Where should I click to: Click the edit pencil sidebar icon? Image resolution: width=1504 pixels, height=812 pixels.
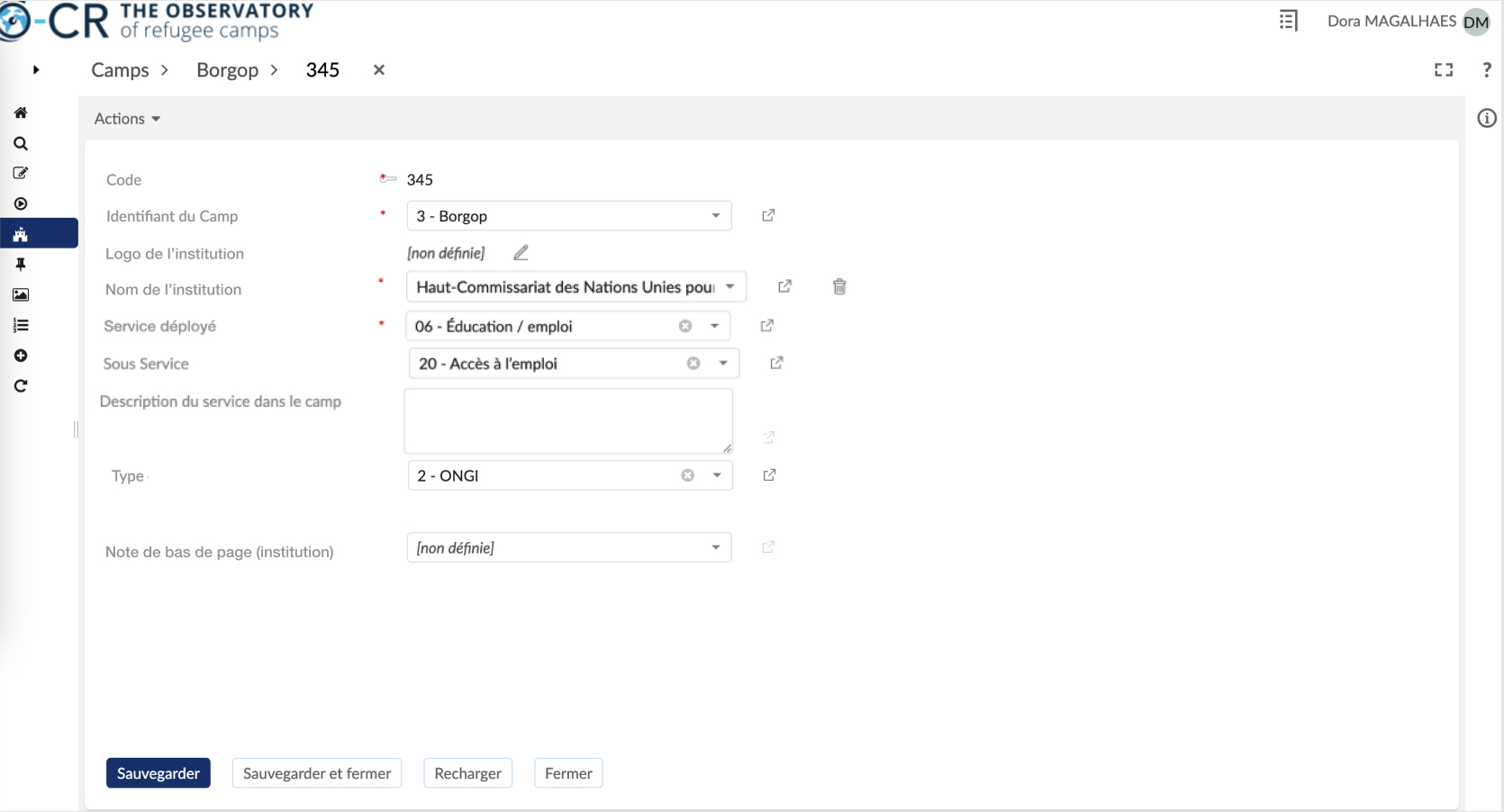point(20,173)
